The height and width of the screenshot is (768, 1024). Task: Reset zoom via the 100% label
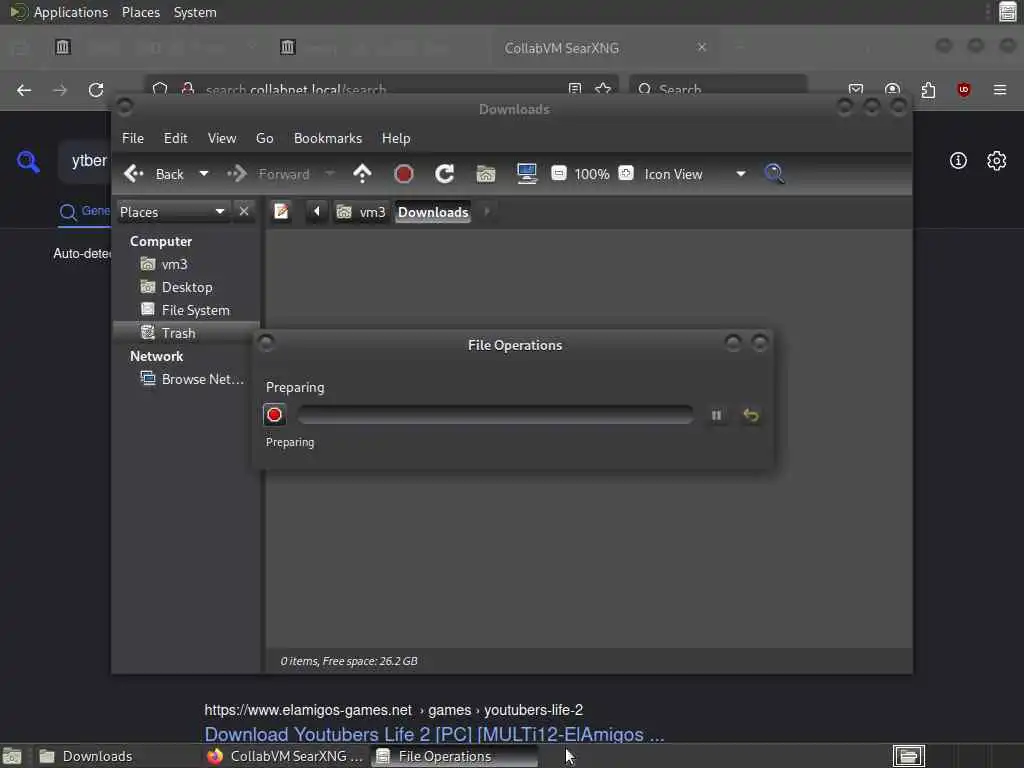point(592,174)
